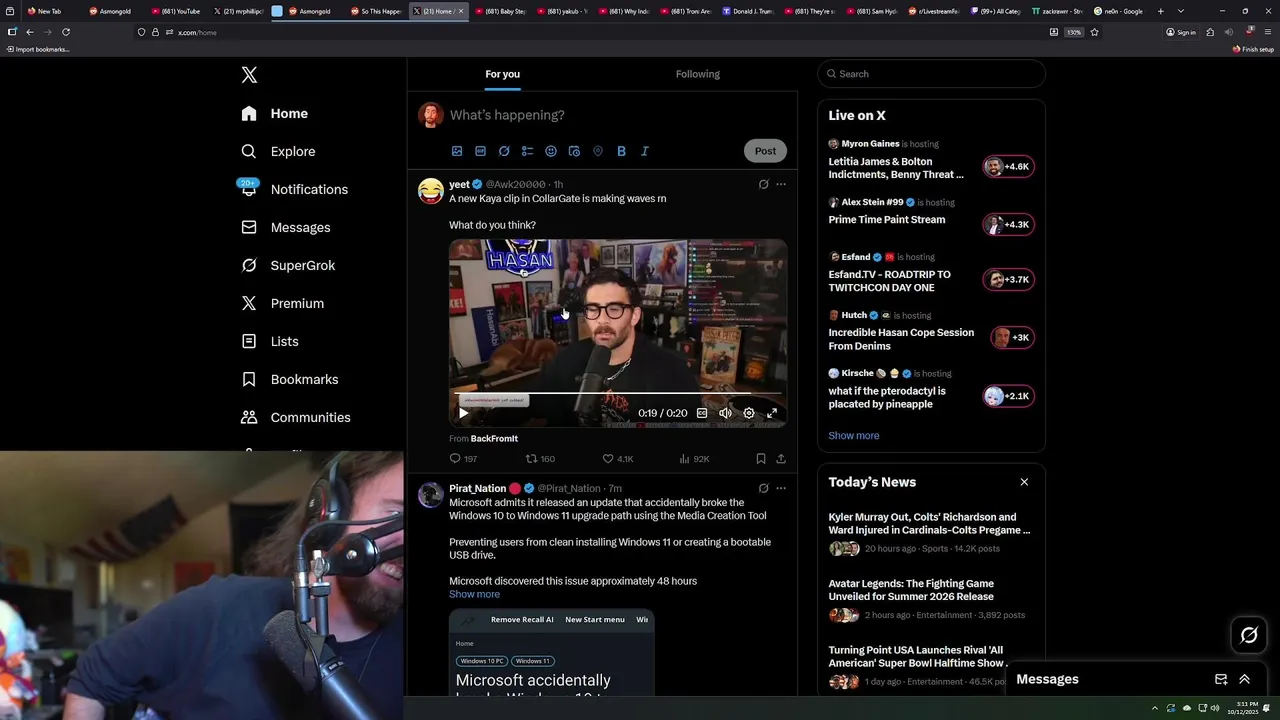View analytics showing 92K views
1280x720 pixels.
click(694, 459)
